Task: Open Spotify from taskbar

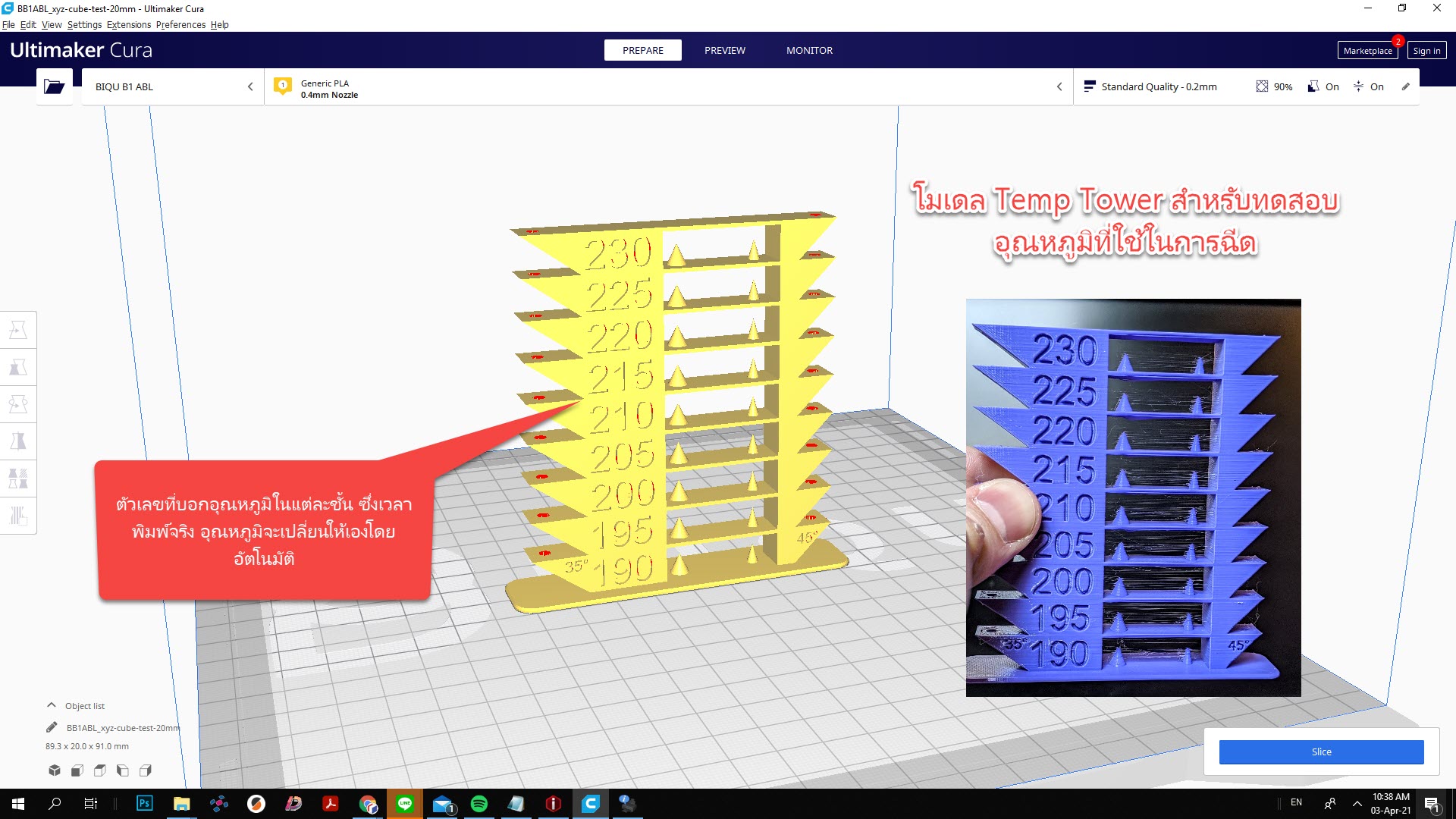Action: [479, 804]
